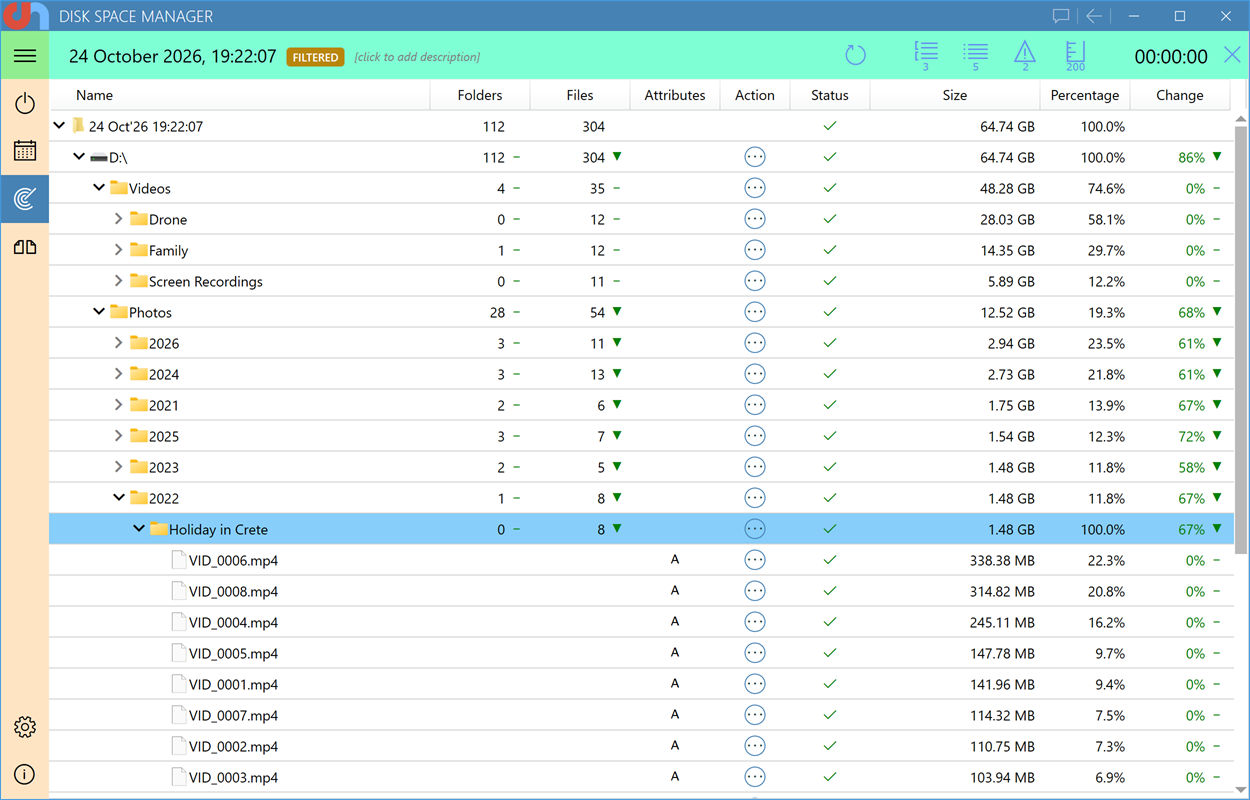Sort by Change column header
This screenshot has width=1250, height=800.
[x=1180, y=95]
